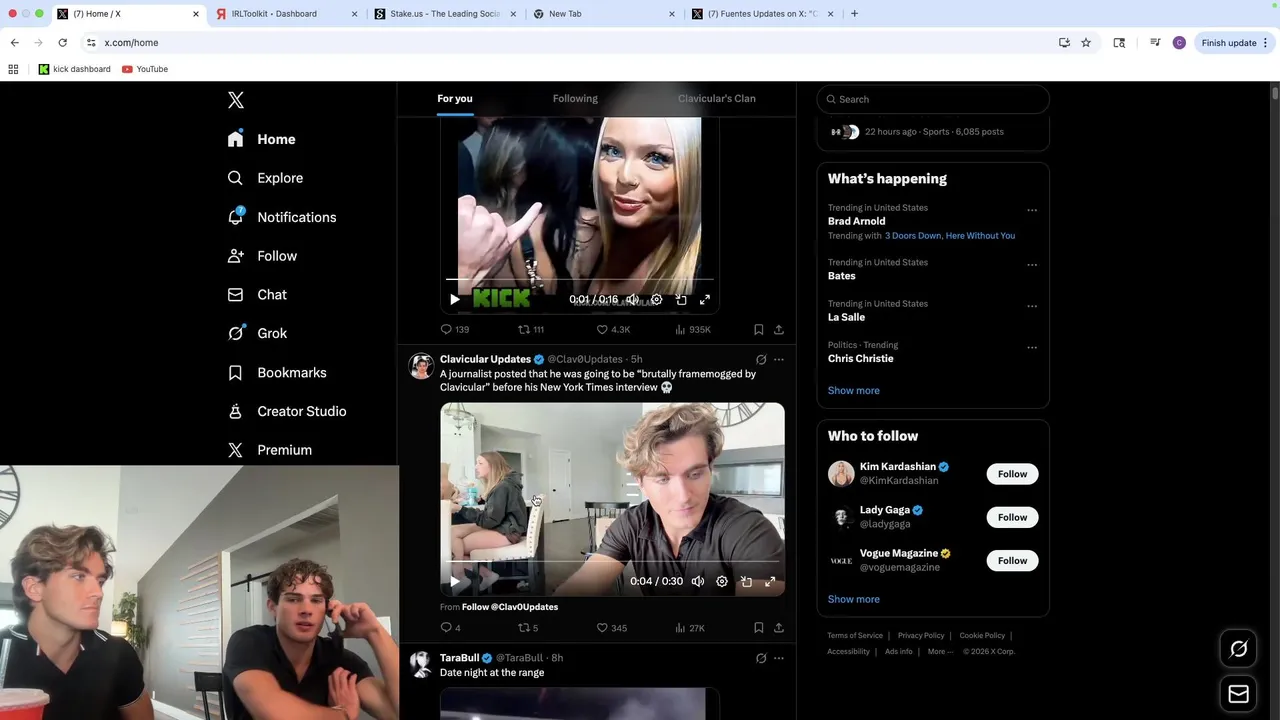Click the X logo in sidebar
This screenshot has width=1280, height=720.
(x=236, y=100)
